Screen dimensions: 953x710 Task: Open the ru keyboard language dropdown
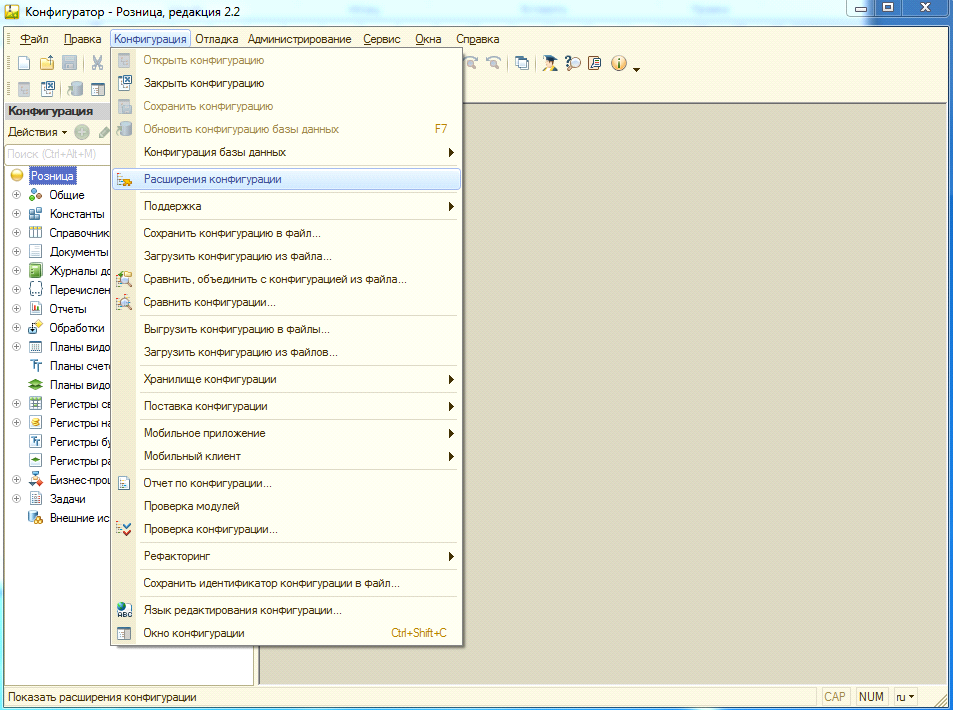(x=905, y=697)
